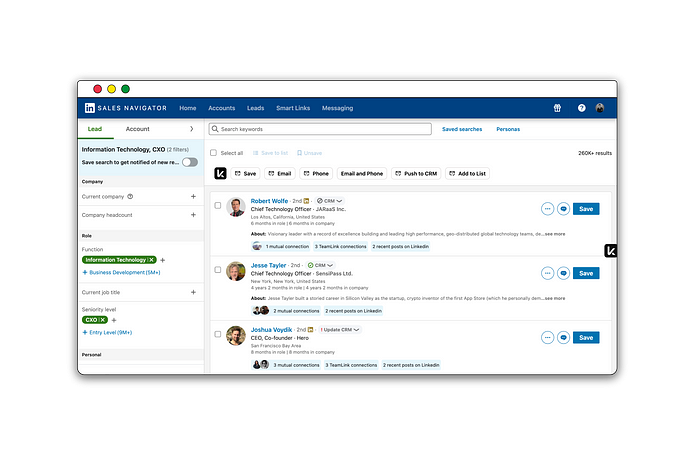Expand Jesse Tayler's About with see more
Screen dimensions: 700x467
tap(555, 298)
